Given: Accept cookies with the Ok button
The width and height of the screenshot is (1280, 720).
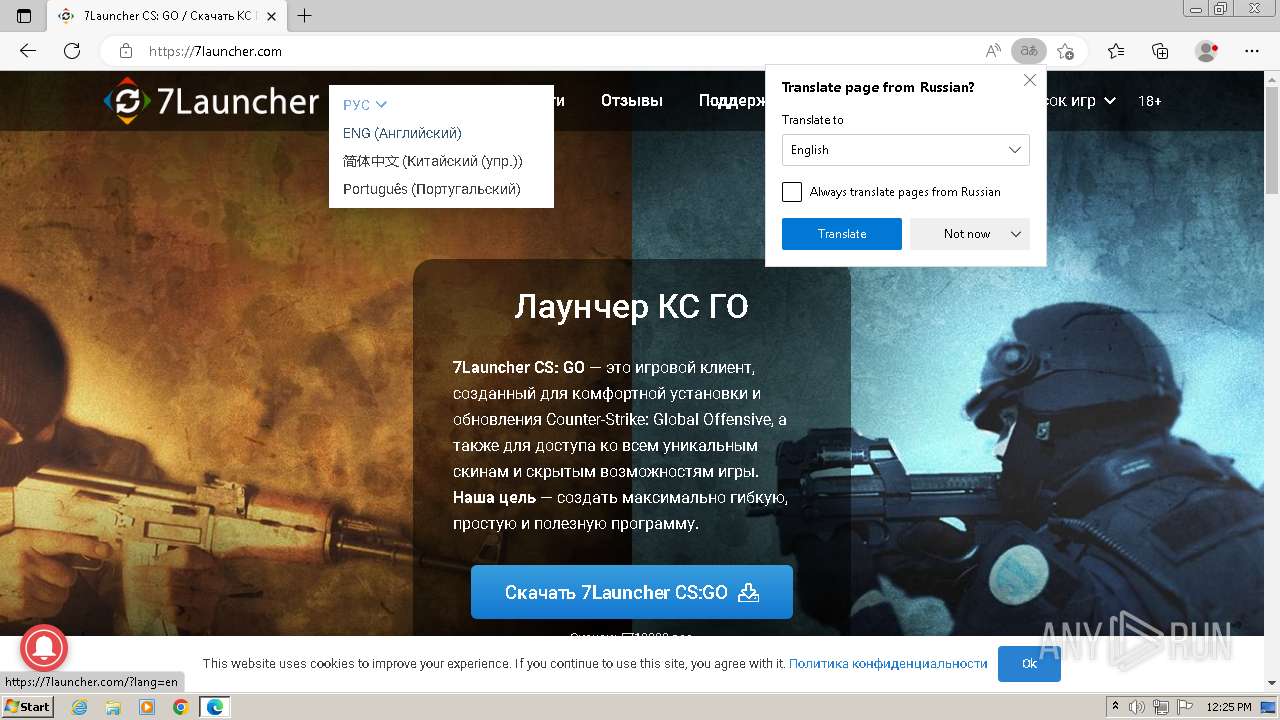Looking at the screenshot, I should click(1029, 664).
